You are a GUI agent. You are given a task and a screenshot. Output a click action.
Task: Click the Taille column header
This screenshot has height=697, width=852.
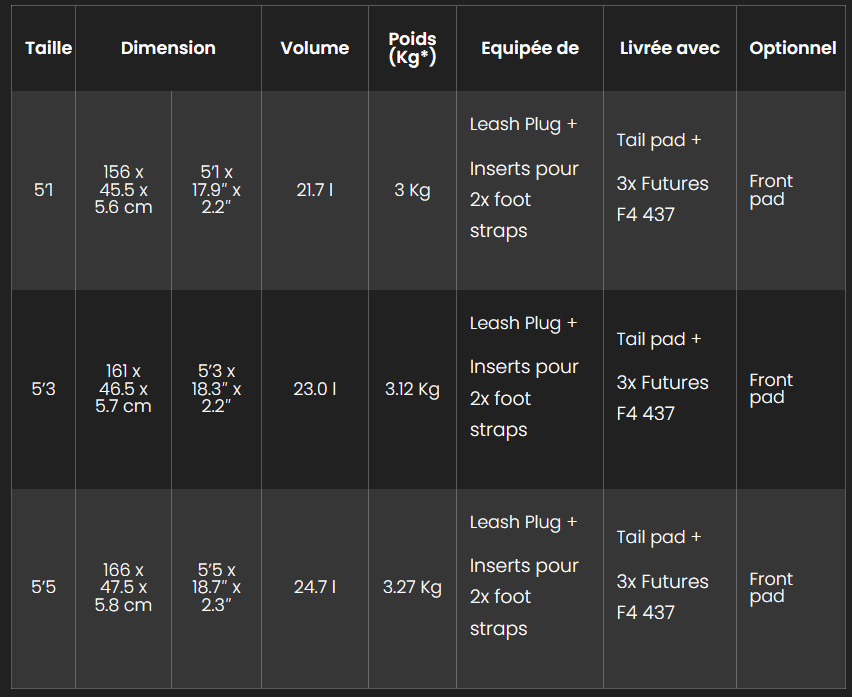(48, 48)
